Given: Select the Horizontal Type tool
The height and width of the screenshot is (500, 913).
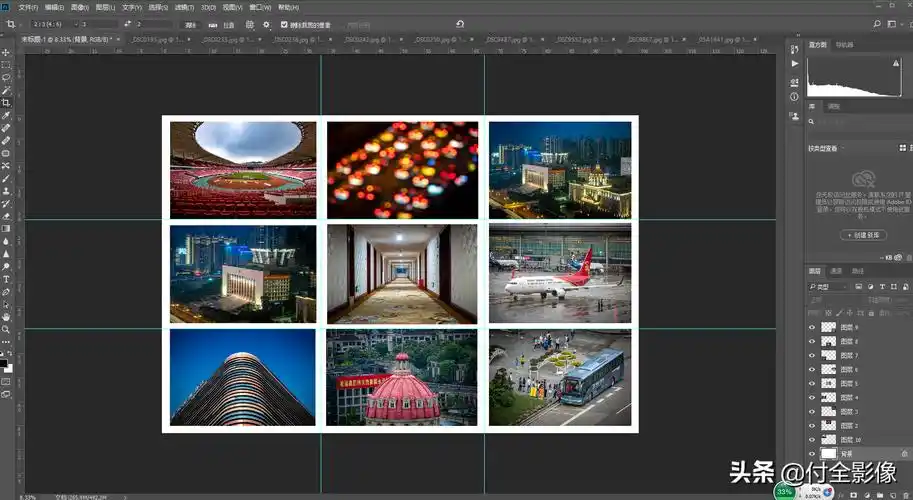Looking at the screenshot, I should coord(6,280).
